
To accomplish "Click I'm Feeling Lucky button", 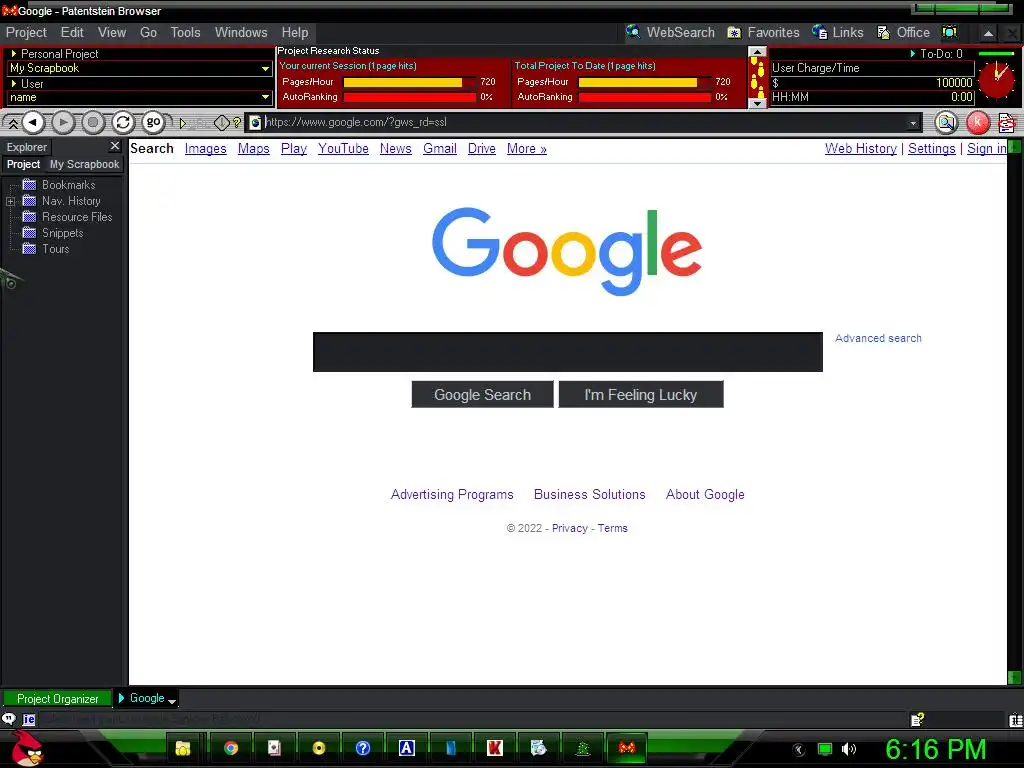I will pos(641,394).
